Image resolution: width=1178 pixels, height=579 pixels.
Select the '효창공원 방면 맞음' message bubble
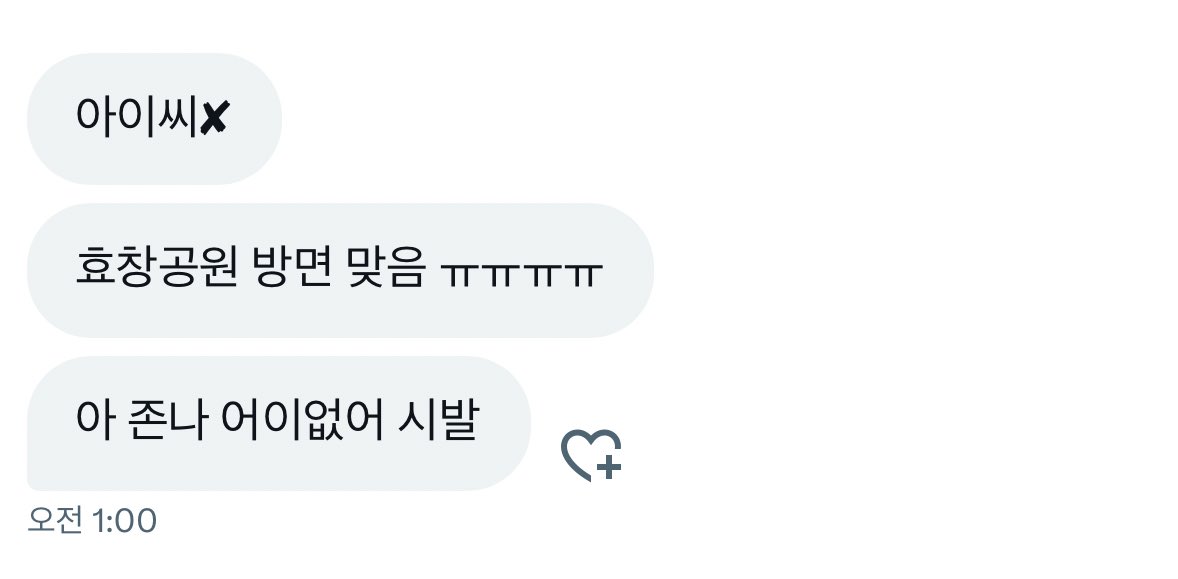[x=340, y=270]
